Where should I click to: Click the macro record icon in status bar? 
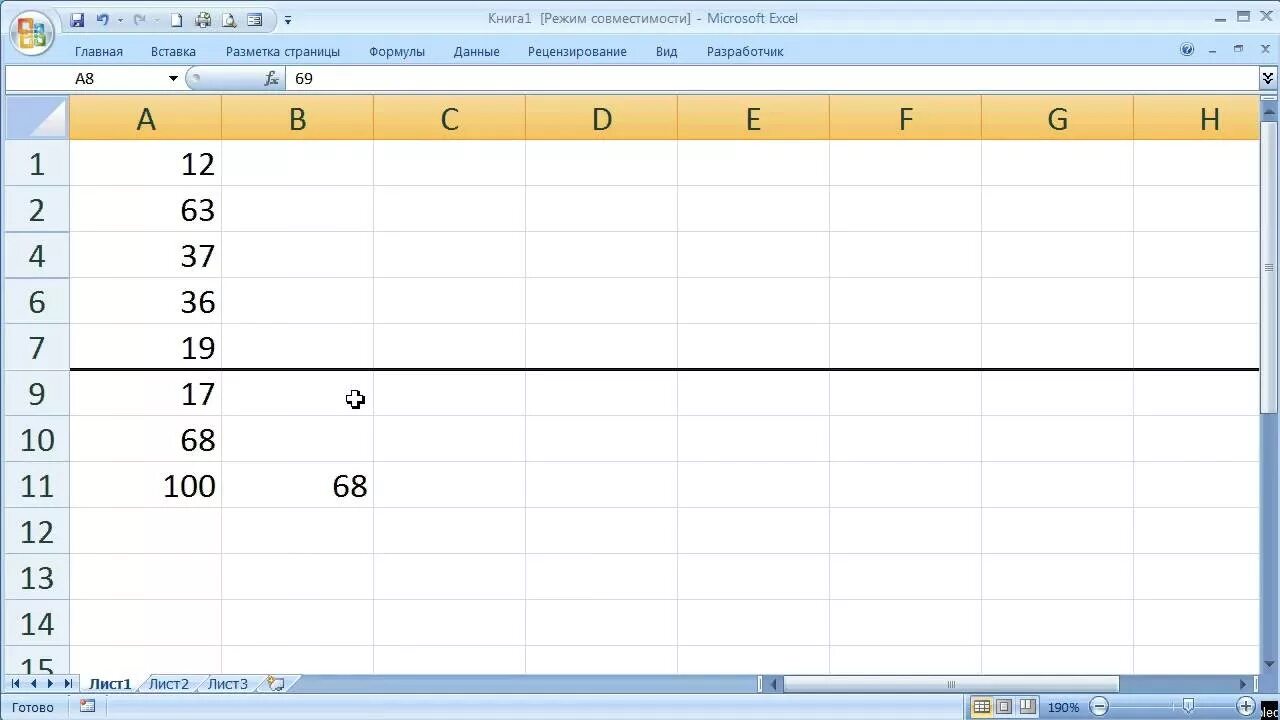click(87, 706)
